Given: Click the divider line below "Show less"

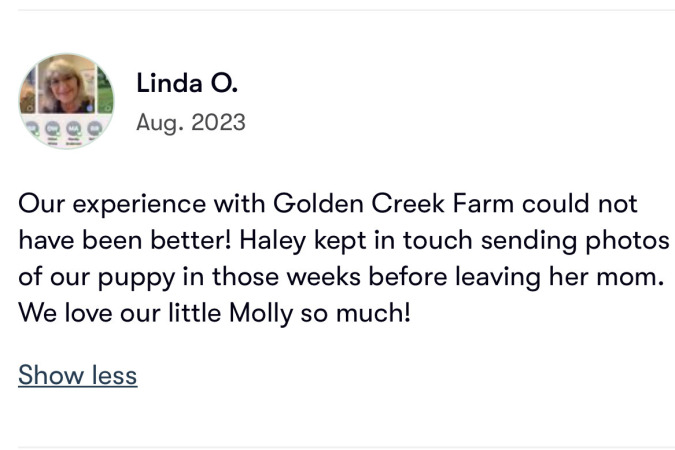Looking at the screenshot, I should coord(337,447).
